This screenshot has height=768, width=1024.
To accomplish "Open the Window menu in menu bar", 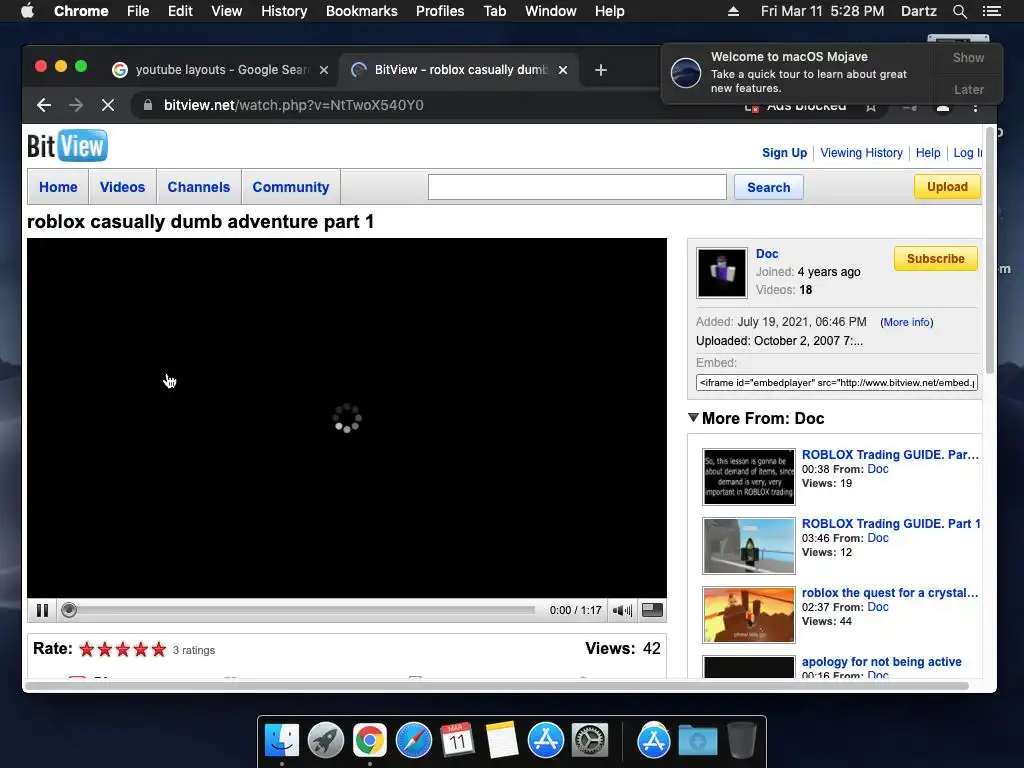I will tap(550, 11).
